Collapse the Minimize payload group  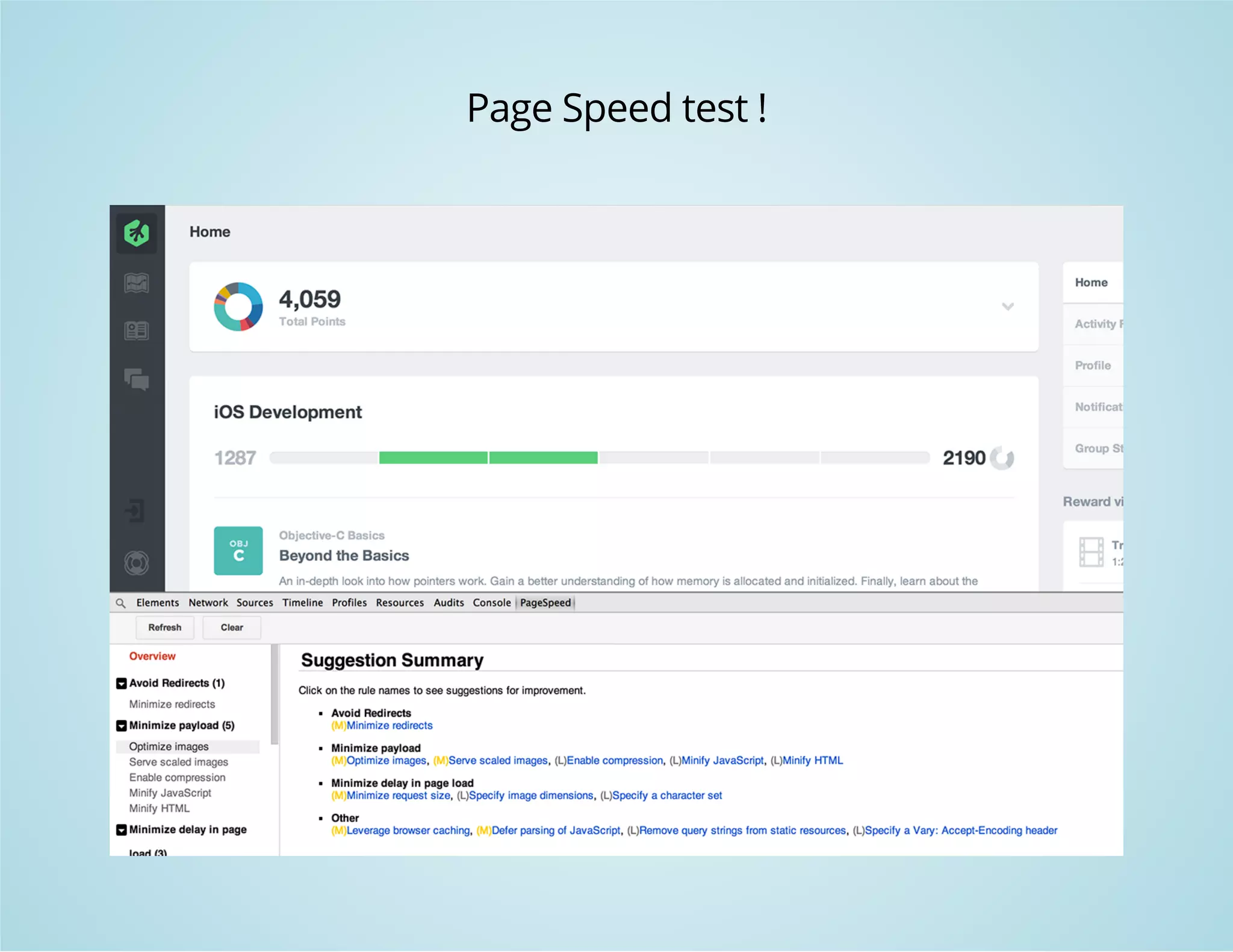pyautogui.click(x=122, y=726)
